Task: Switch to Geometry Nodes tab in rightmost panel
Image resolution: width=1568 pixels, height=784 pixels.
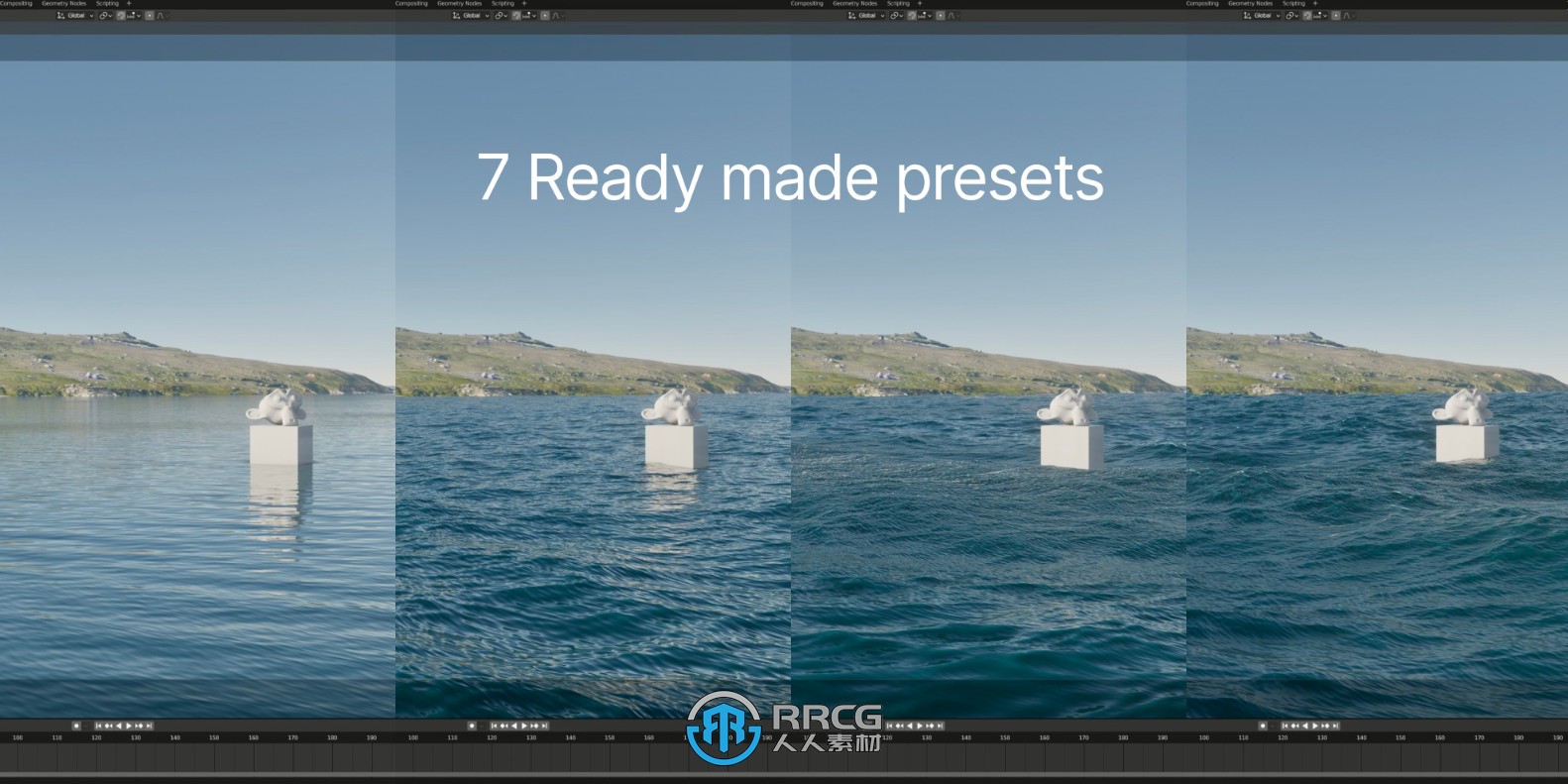Action: 1251,3
